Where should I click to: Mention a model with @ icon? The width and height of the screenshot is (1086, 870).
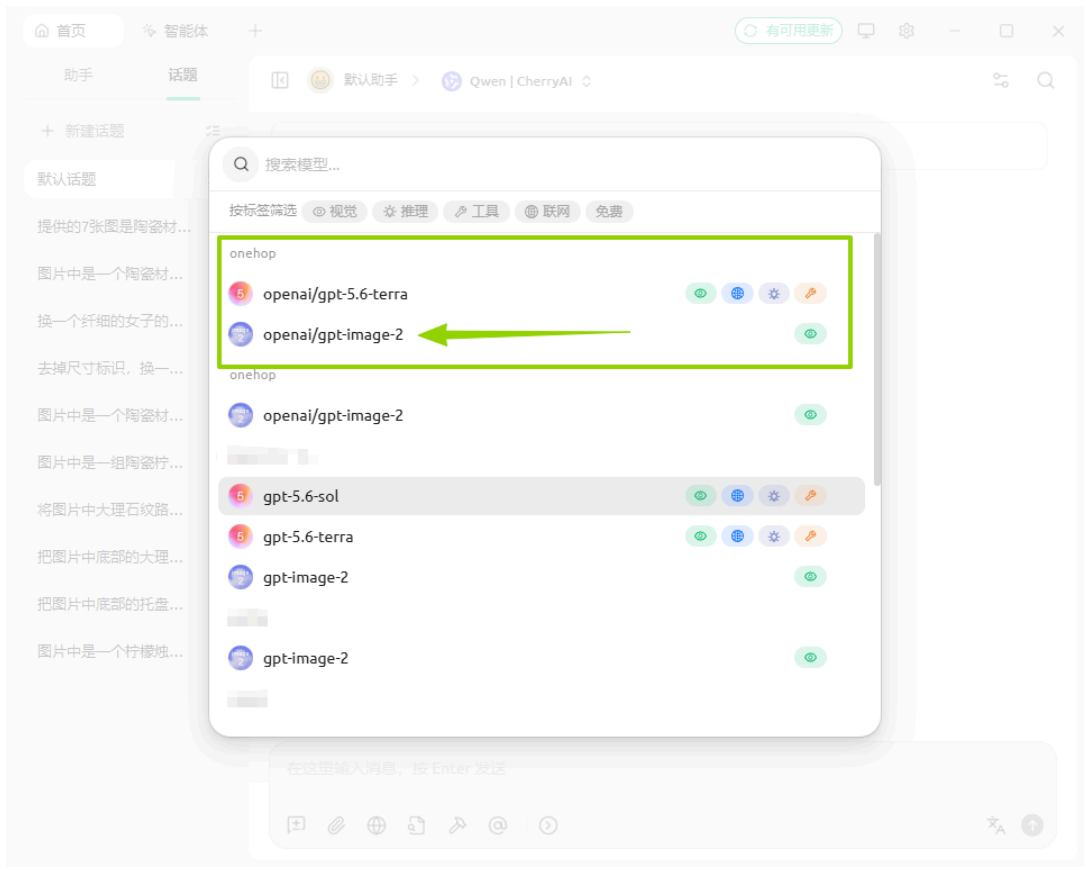click(497, 825)
